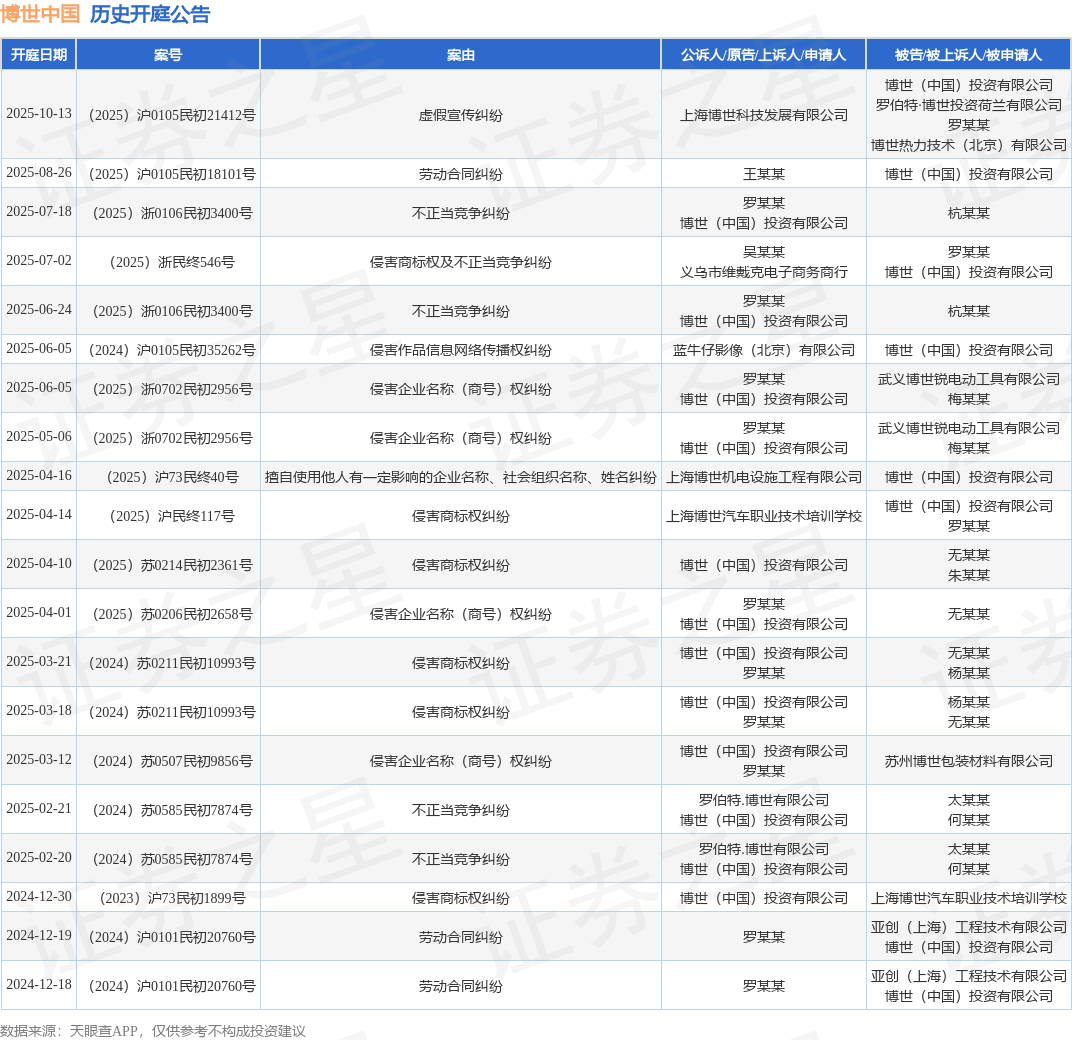The width and height of the screenshot is (1072, 1040).
Task: Click cause 侵害商标权及不正当竞争纠纷
Action: click(461, 262)
